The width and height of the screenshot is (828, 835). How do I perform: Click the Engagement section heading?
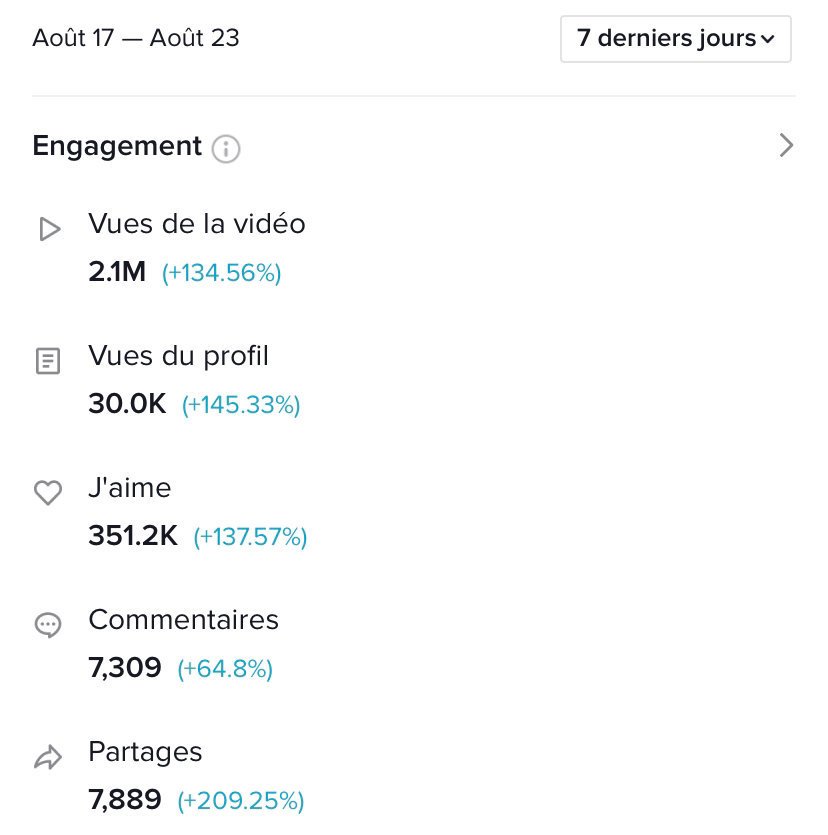117,146
